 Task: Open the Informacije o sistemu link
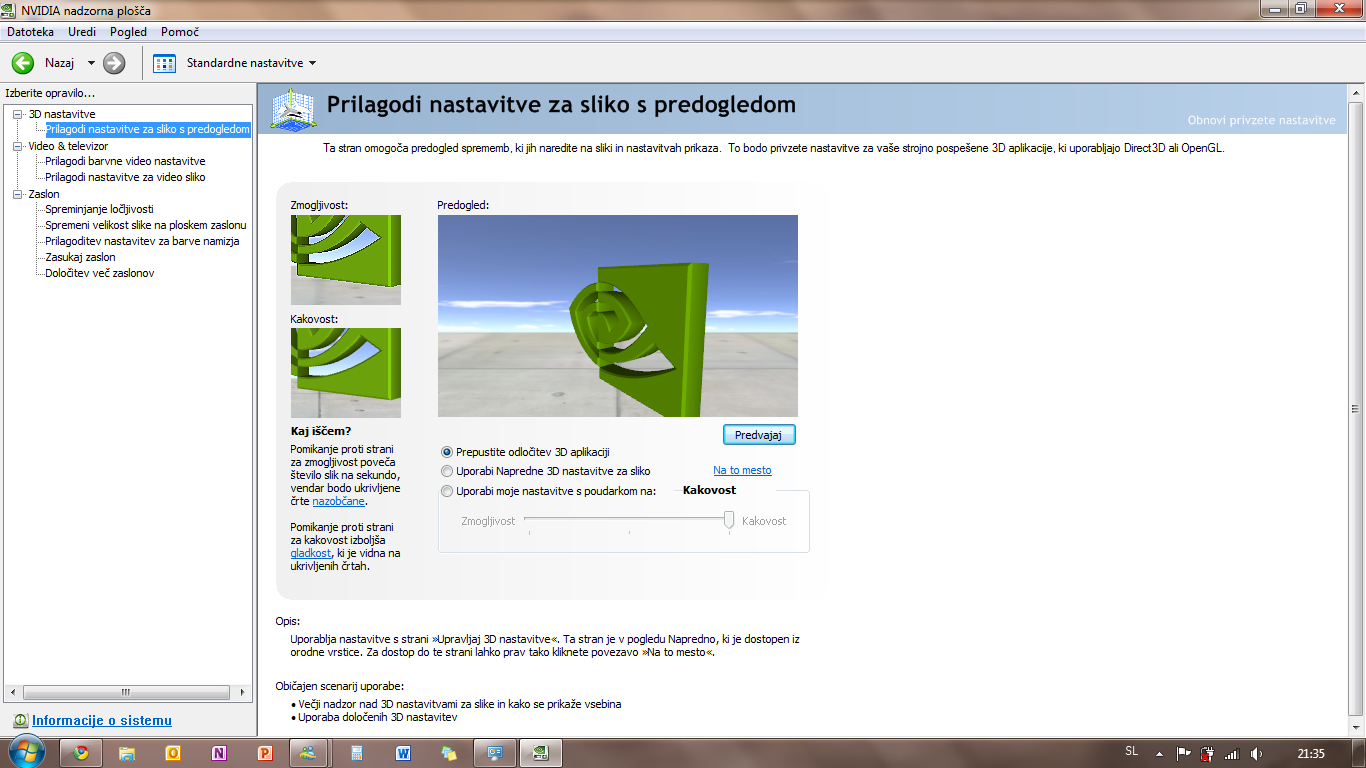click(x=102, y=721)
